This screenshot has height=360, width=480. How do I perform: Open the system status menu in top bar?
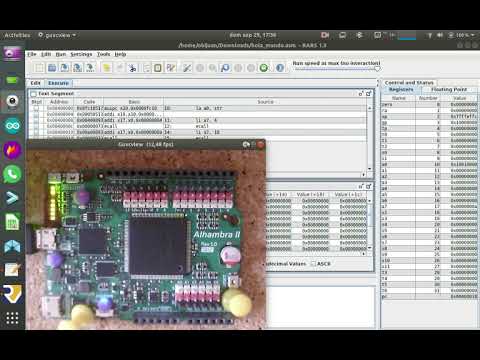tap(451, 35)
